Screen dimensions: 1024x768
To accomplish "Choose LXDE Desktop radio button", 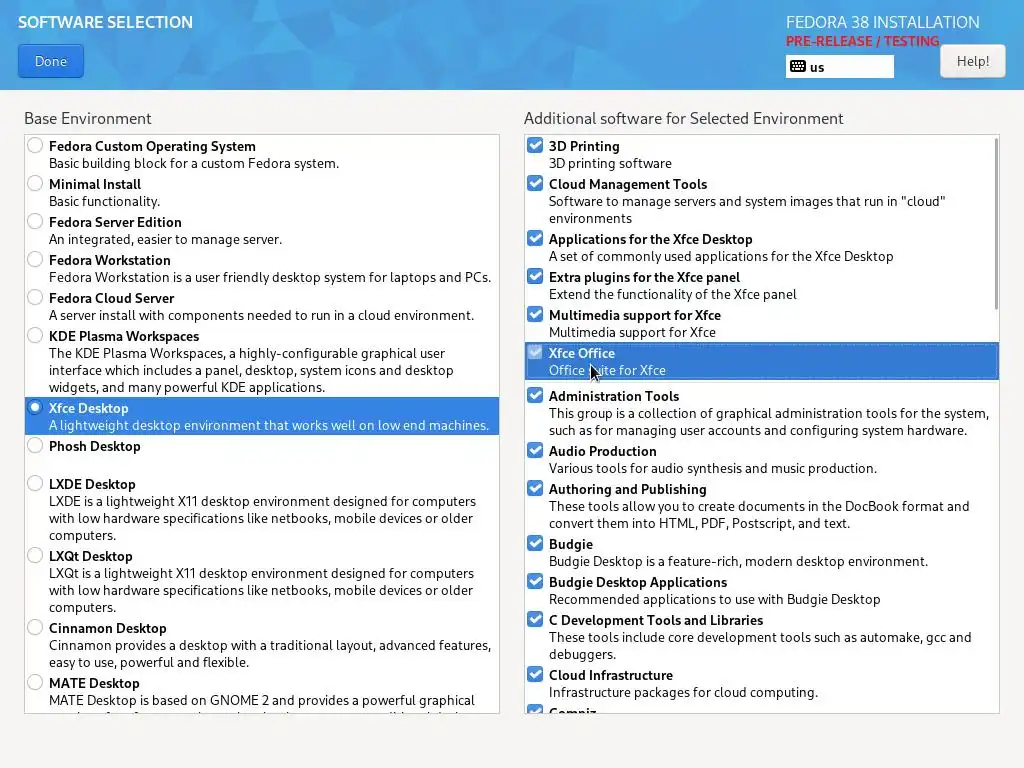I will [35, 483].
